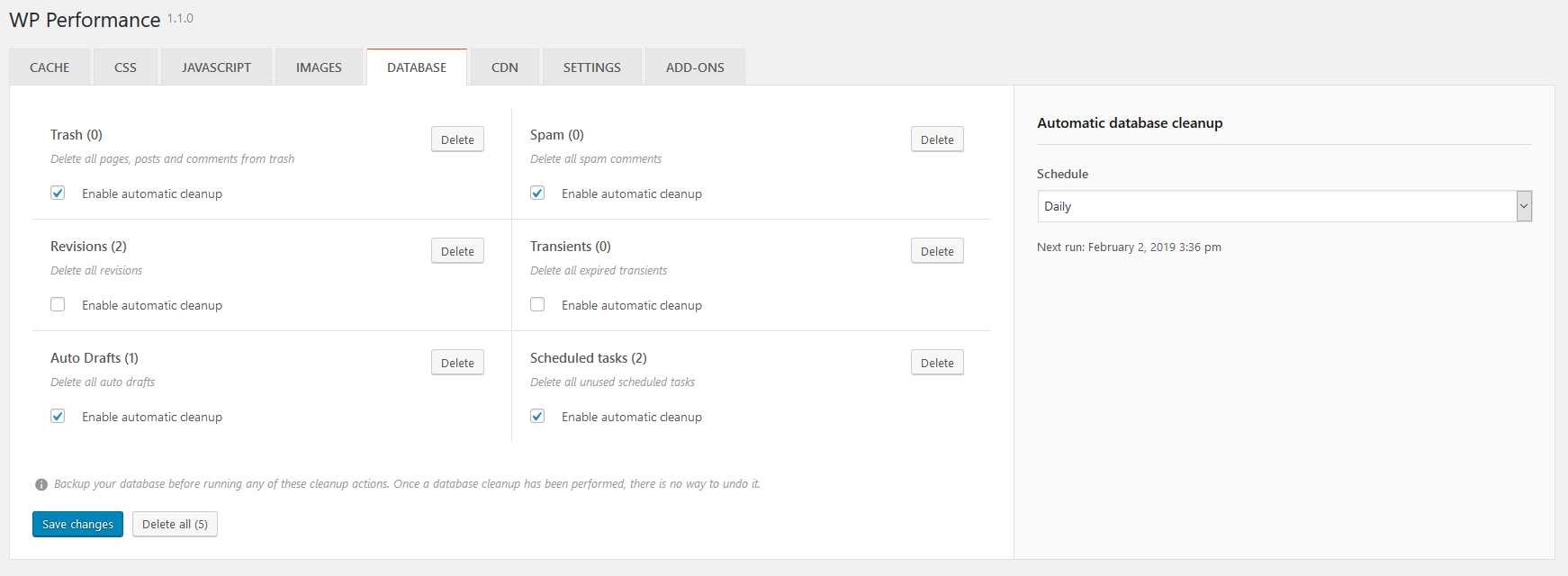
Task: Delete unused scheduled tasks
Action: click(937, 363)
